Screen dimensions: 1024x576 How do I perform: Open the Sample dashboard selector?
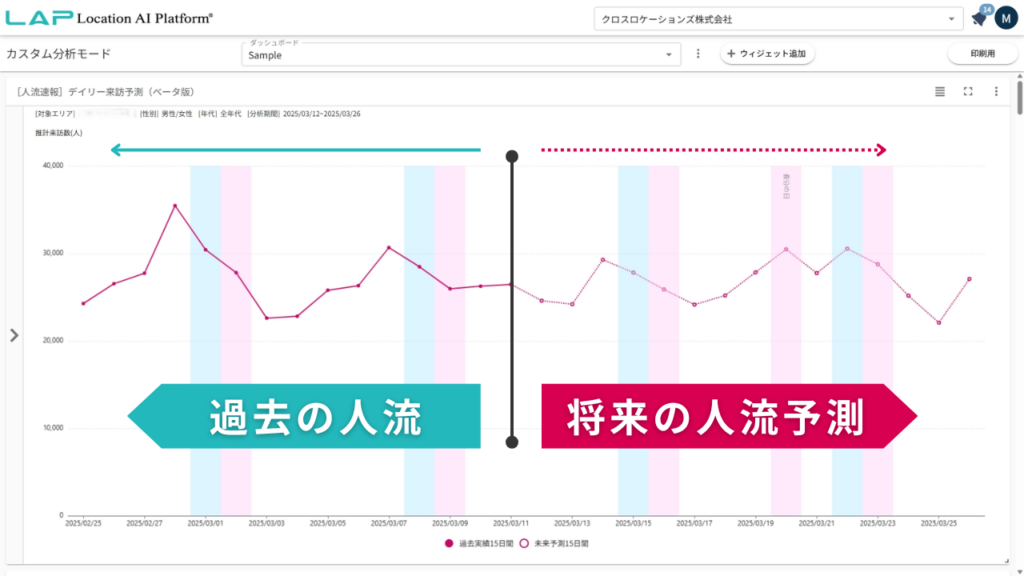(x=460, y=53)
